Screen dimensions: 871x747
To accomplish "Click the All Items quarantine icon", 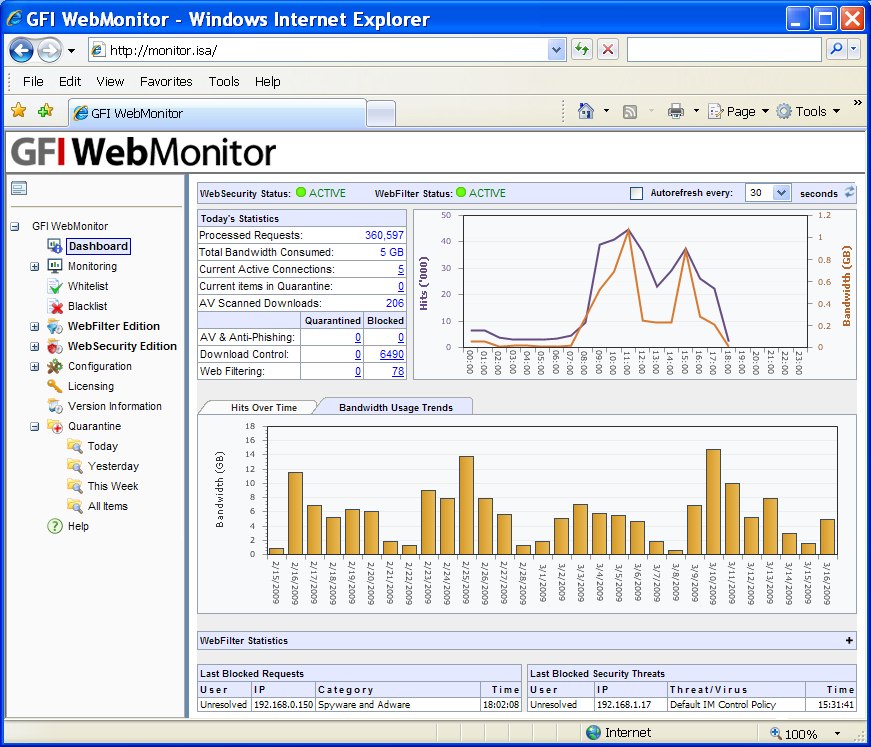I will point(74,506).
